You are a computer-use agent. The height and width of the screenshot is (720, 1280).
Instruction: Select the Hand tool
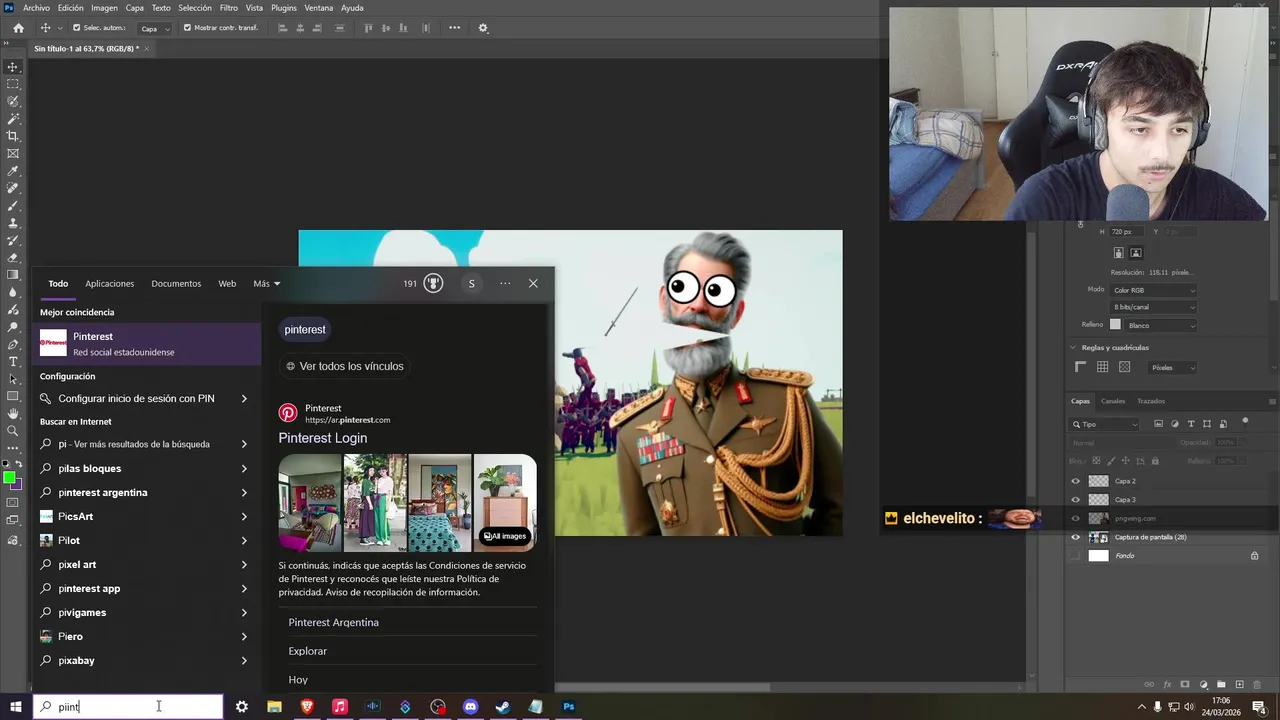point(13,413)
